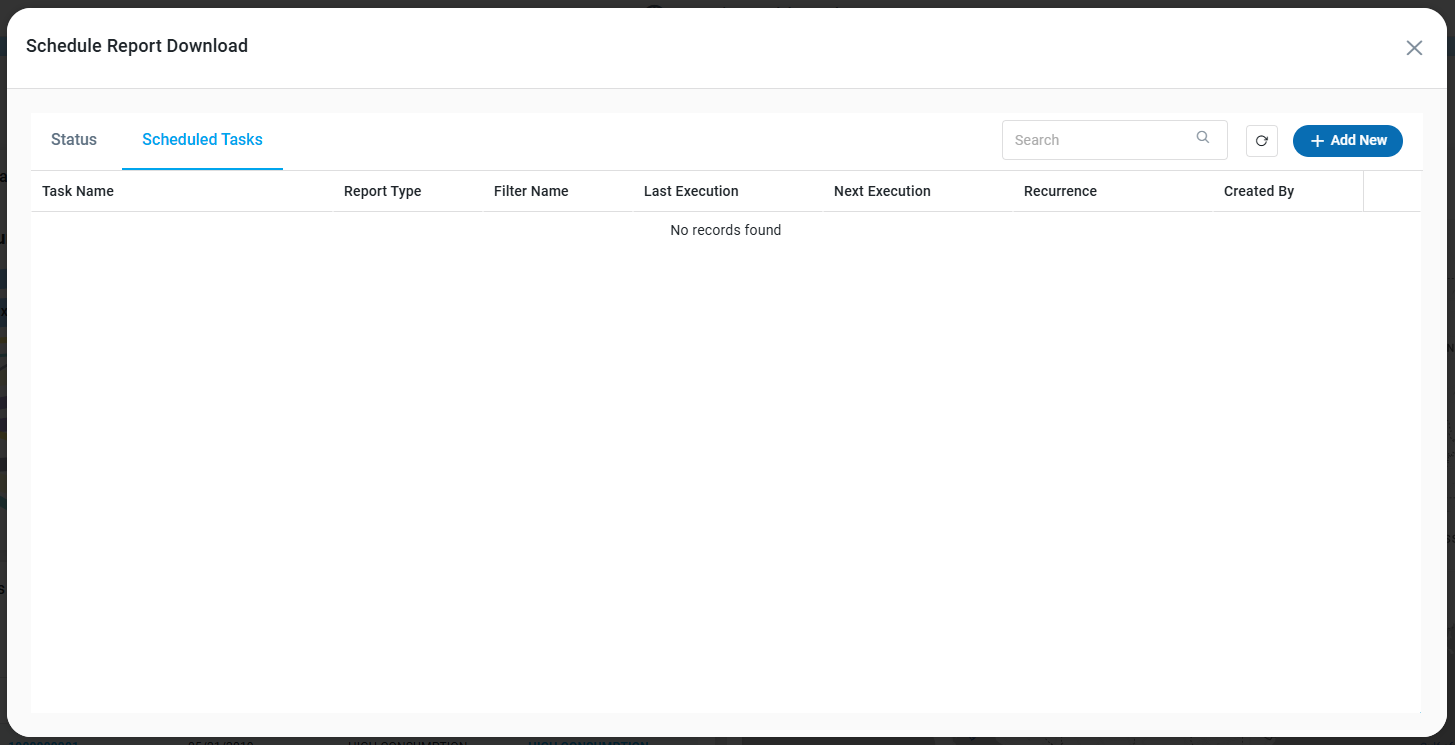Click the Task Name column header
This screenshot has height=745, width=1455.
(78, 191)
